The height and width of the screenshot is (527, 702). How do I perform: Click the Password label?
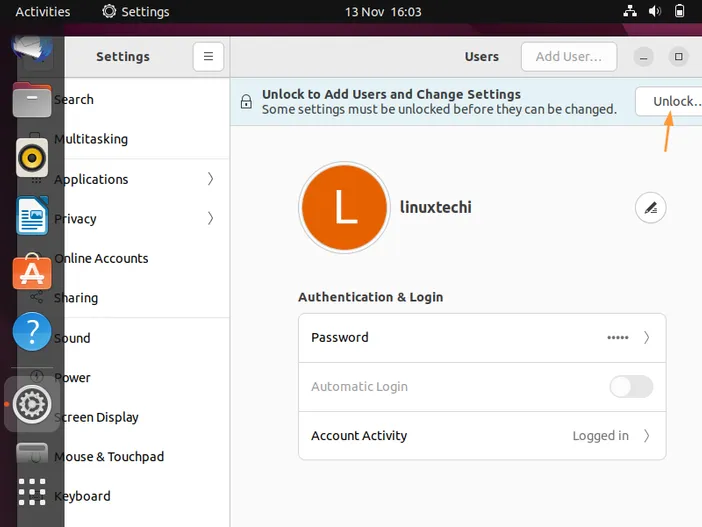pyautogui.click(x=340, y=337)
